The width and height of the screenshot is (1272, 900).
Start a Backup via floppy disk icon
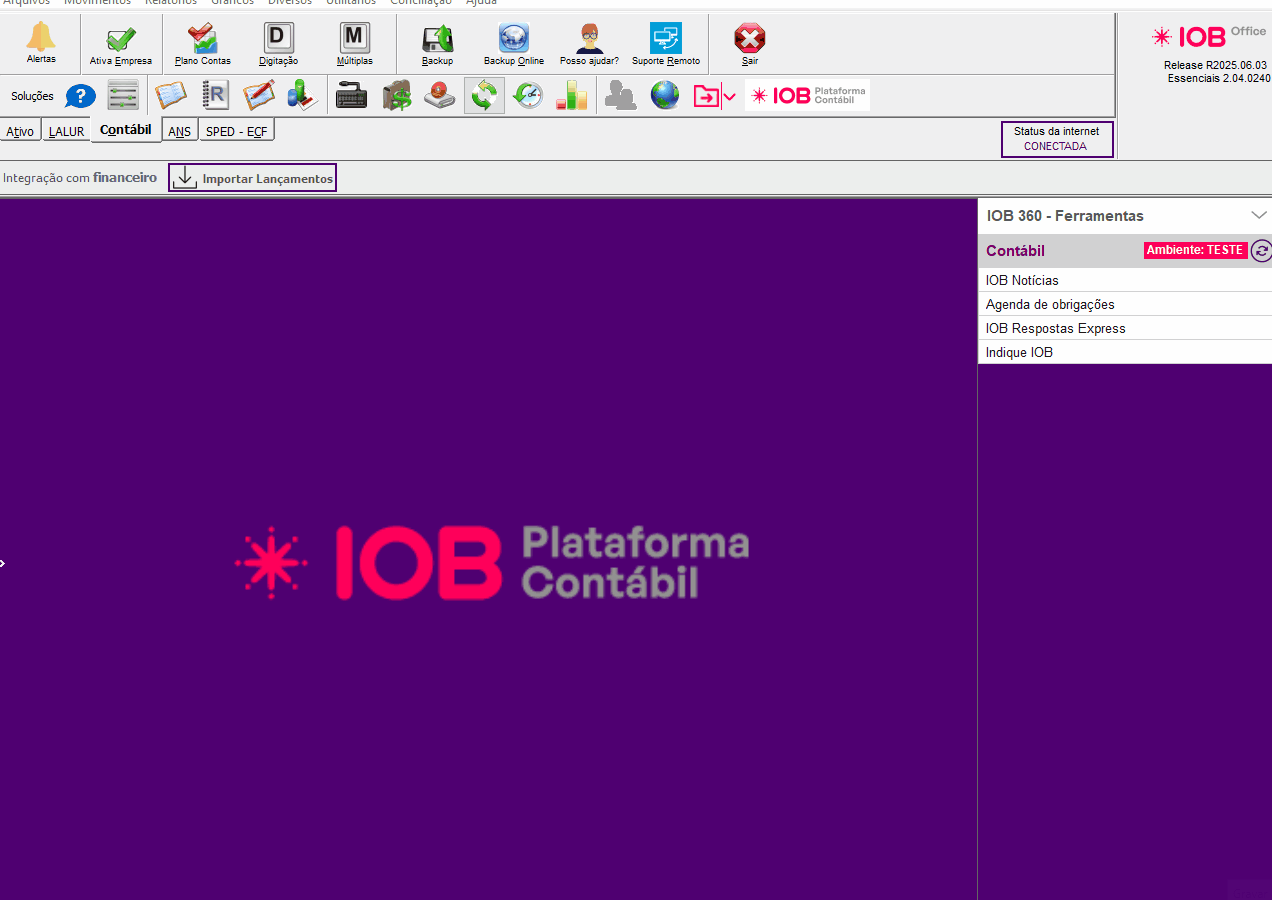(x=437, y=39)
